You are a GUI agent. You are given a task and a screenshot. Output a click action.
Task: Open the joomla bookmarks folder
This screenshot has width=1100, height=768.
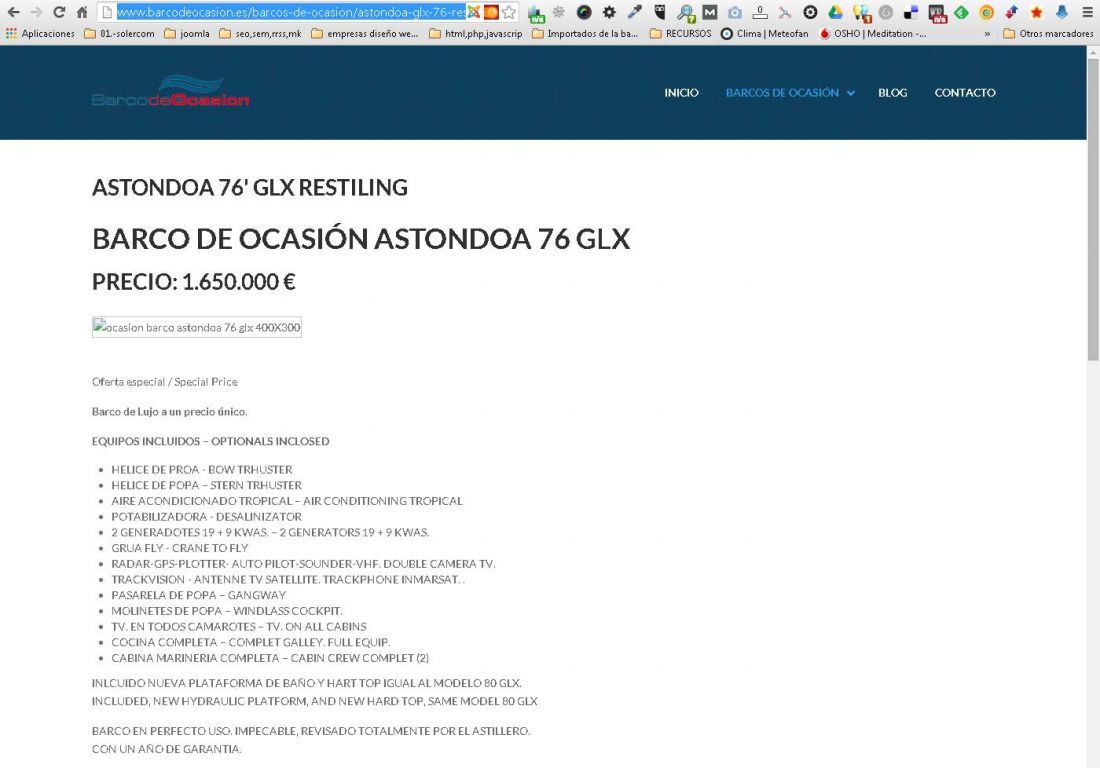click(187, 33)
